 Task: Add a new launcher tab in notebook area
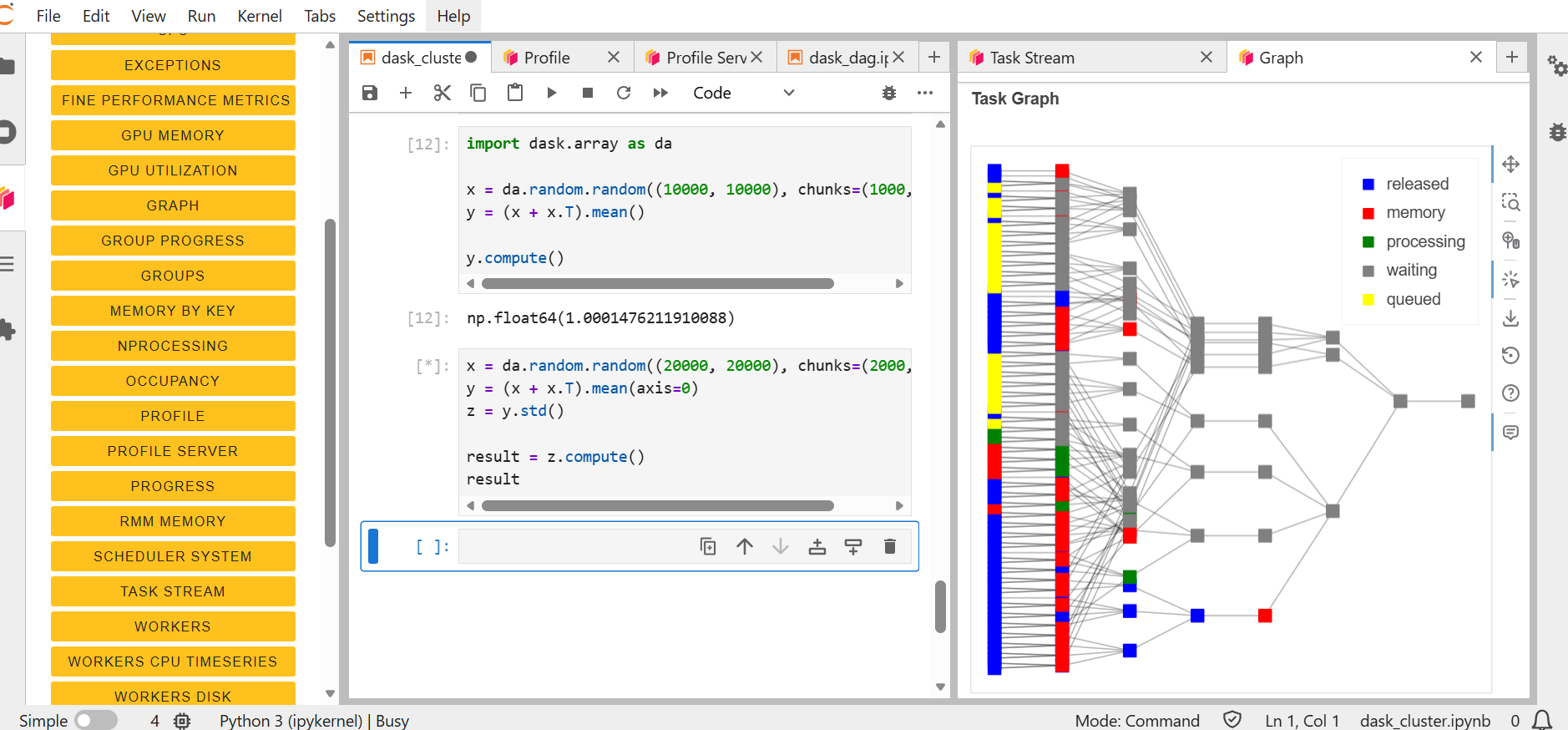pyautogui.click(x=934, y=57)
